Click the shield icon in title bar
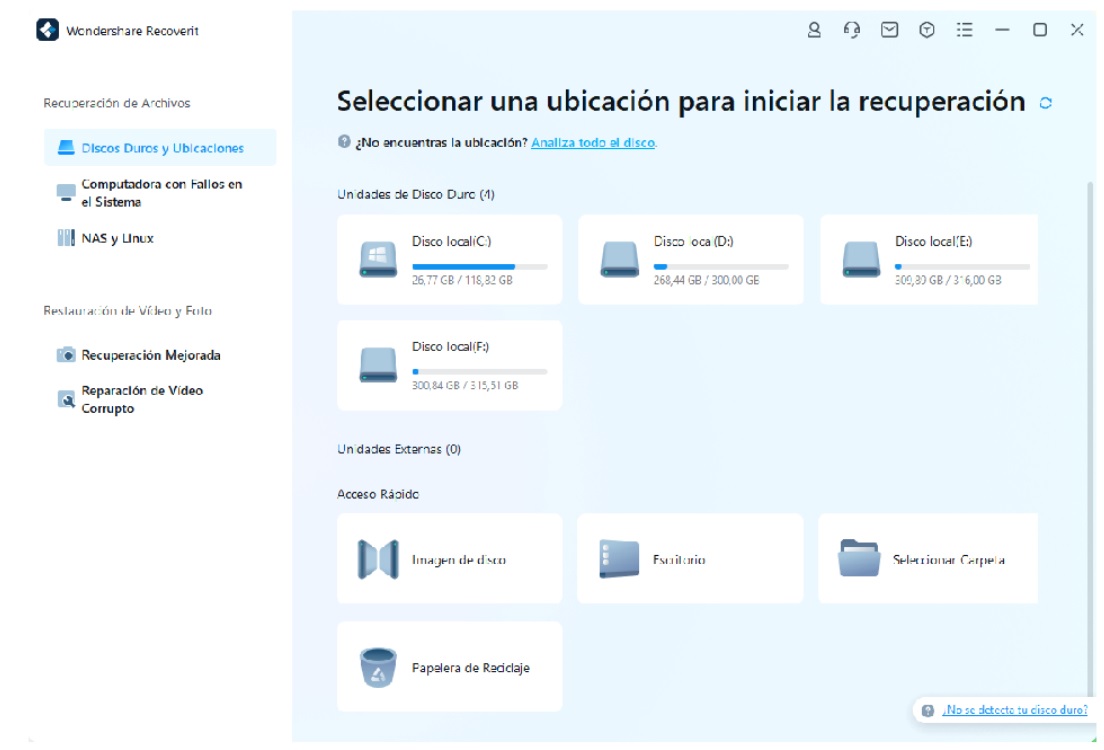The height and width of the screenshot is (750, 1104). point(927,30)
